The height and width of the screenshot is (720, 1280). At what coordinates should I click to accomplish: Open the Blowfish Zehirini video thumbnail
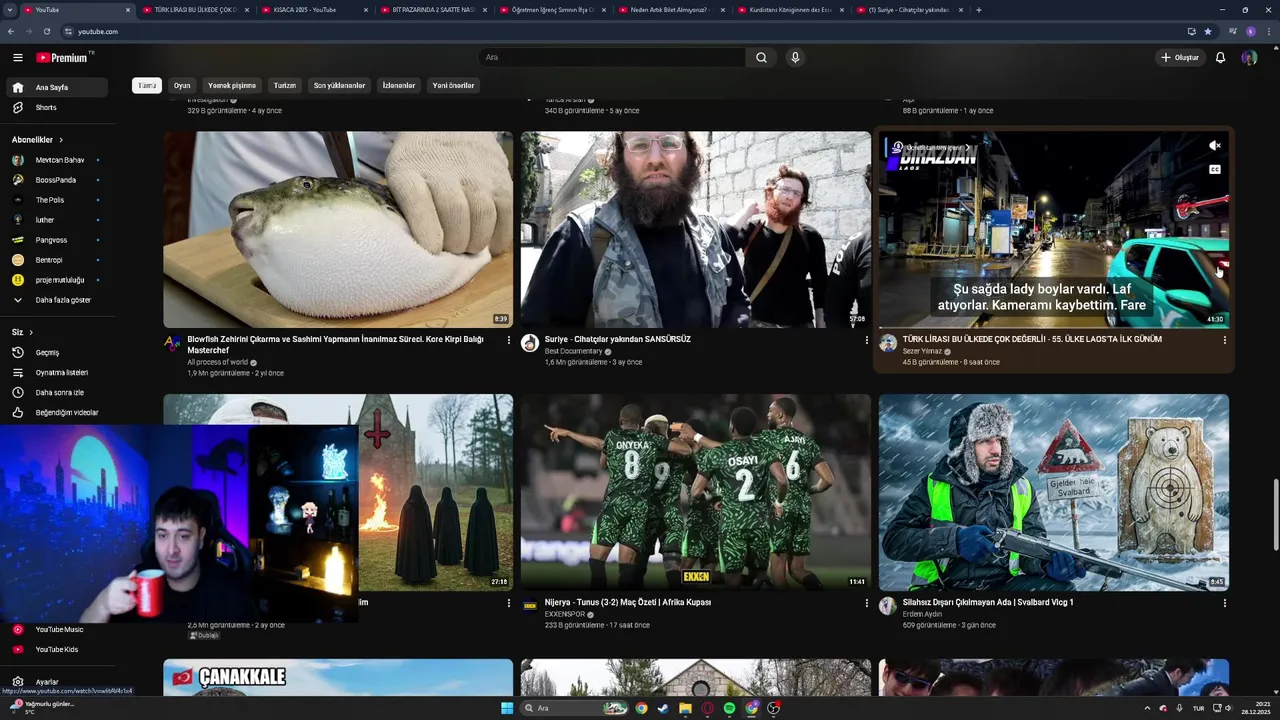point(338,230)
